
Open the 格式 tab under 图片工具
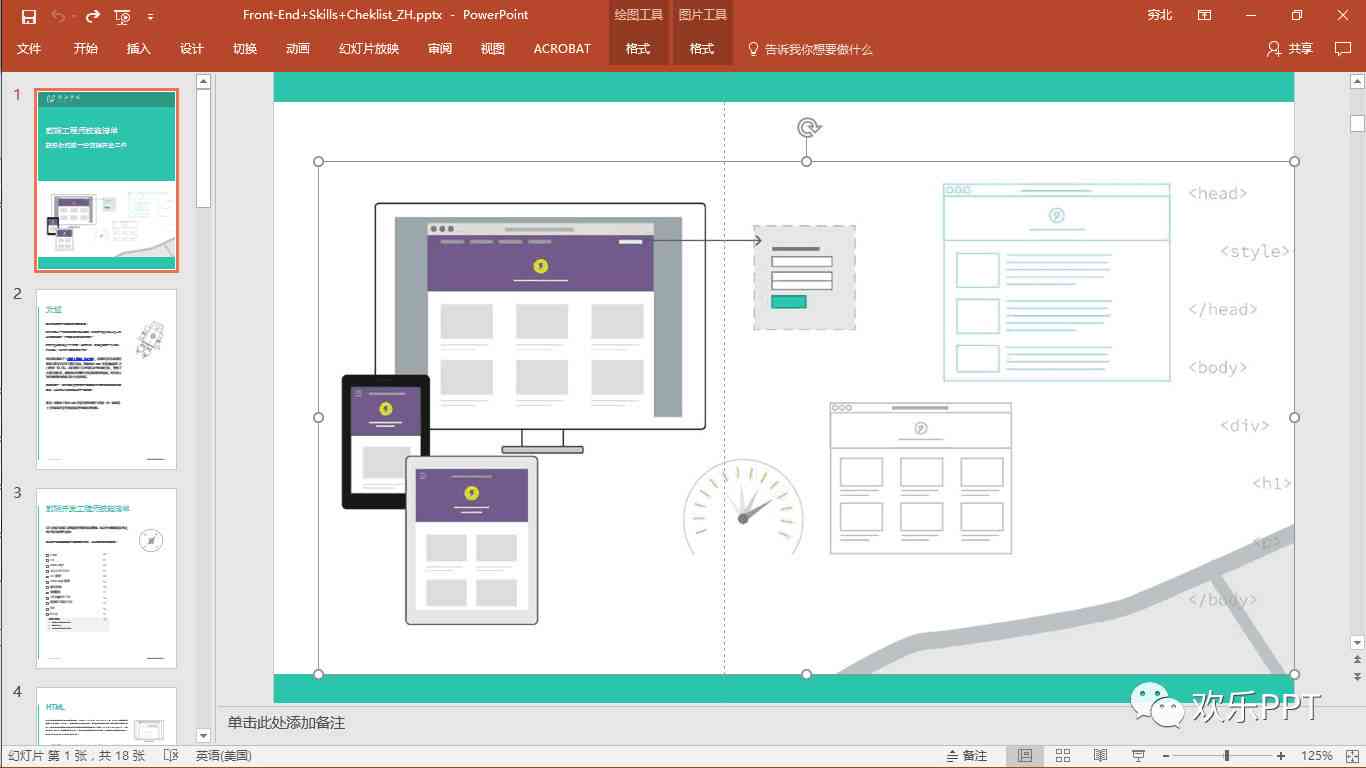pos(702,48)
